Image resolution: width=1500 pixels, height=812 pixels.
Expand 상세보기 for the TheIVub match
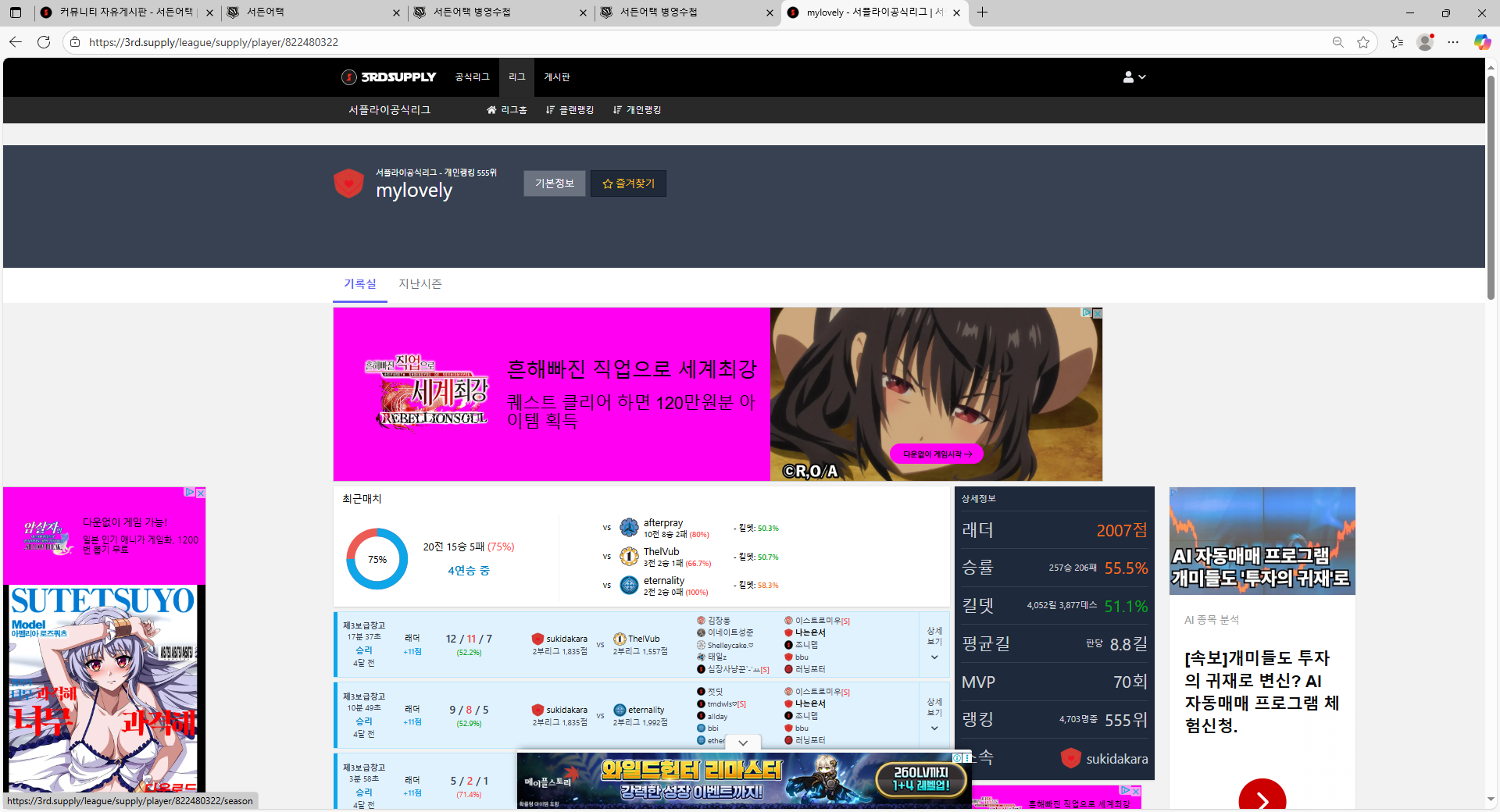pyautogui.click(x=934, y=644)
